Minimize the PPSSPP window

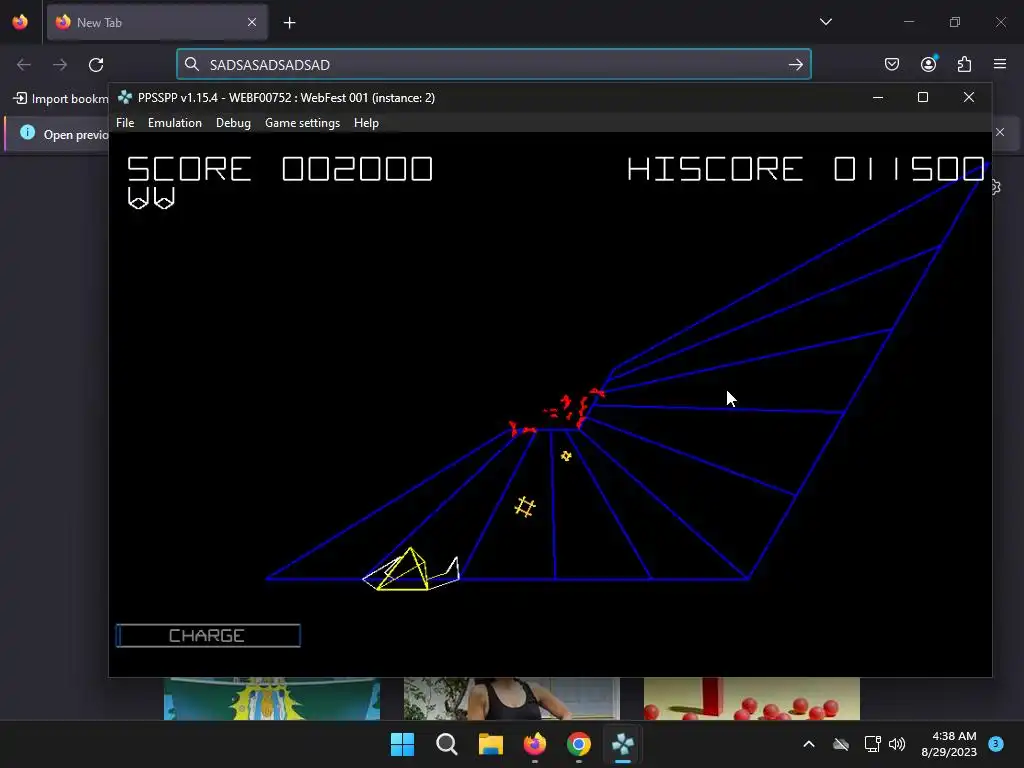(x=878, y=97)
